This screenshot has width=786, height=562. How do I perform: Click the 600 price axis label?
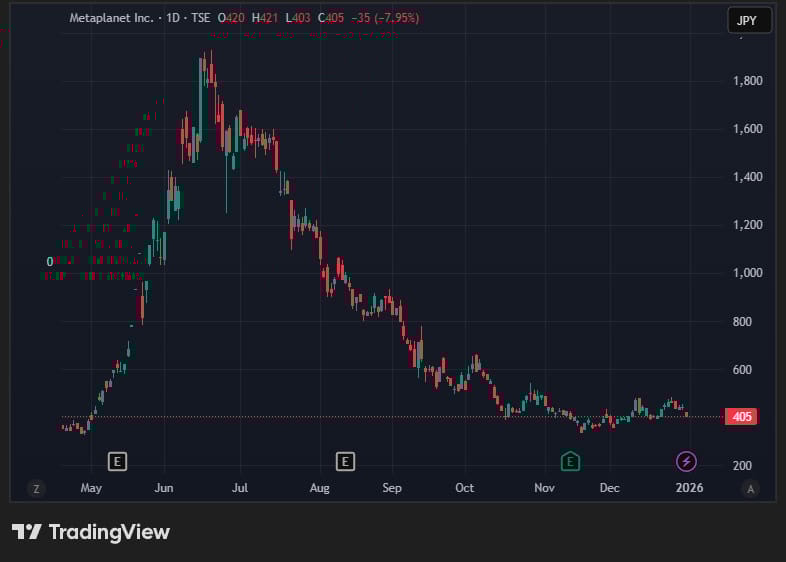coord(742,369)
